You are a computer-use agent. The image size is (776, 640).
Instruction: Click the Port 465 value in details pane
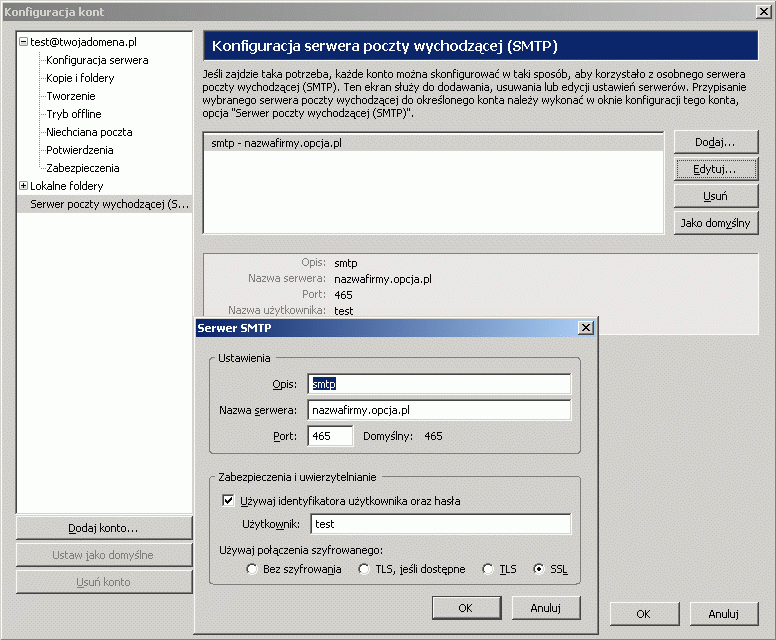point(343,295)
